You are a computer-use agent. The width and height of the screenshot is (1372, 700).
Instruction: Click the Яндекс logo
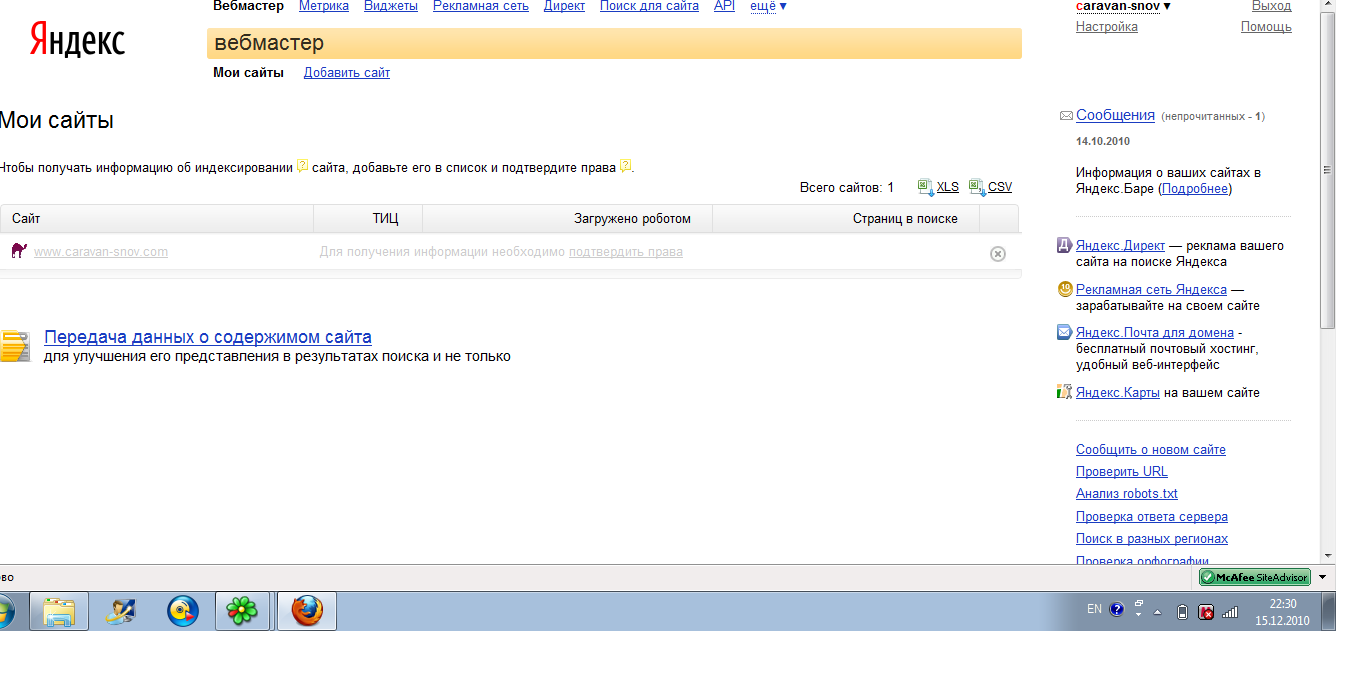pyautogui.click(x=77, y=39)
